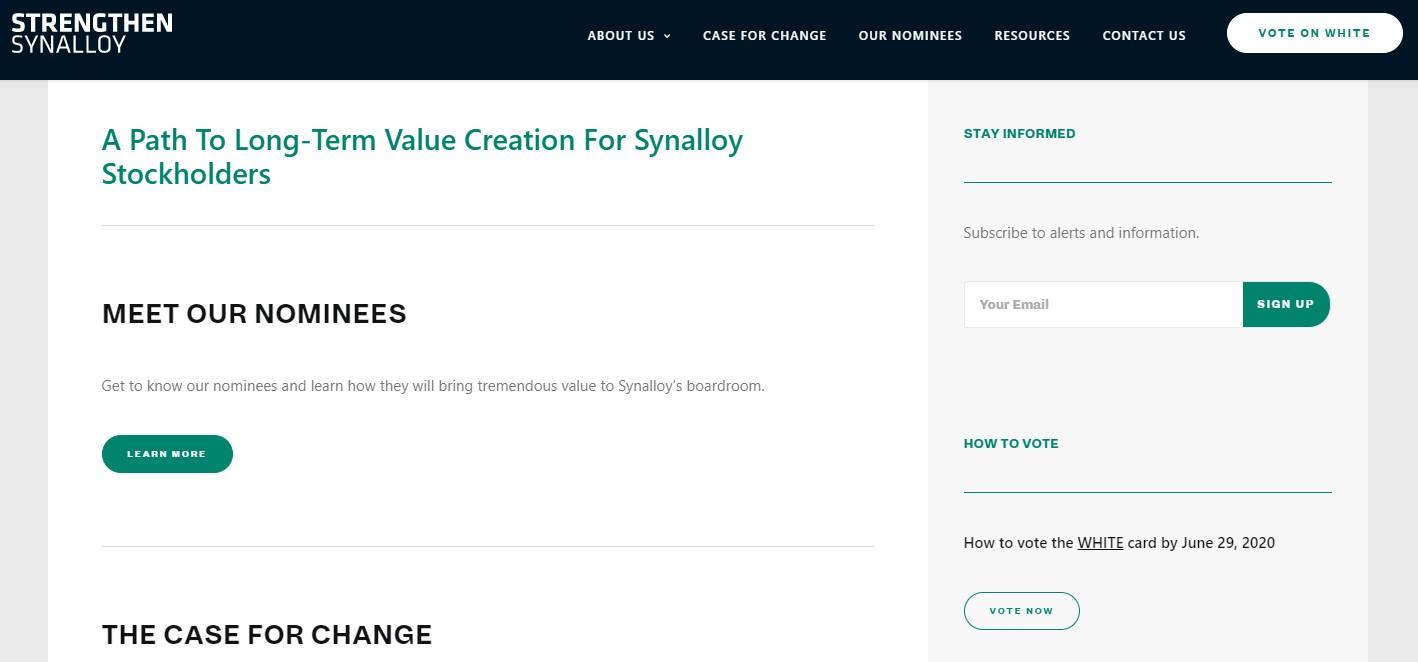Open Our Nominees in the navigation bar
Screen dimensions: 1418x662
[910, 36]
